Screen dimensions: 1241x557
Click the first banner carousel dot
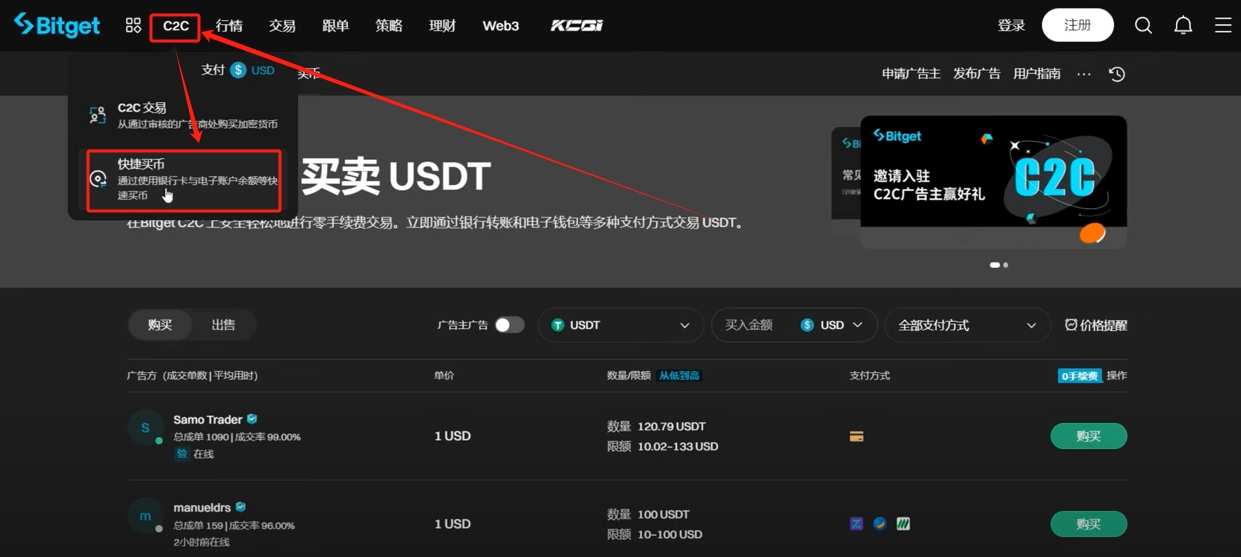pyautogui.click(x=995, y=265)
